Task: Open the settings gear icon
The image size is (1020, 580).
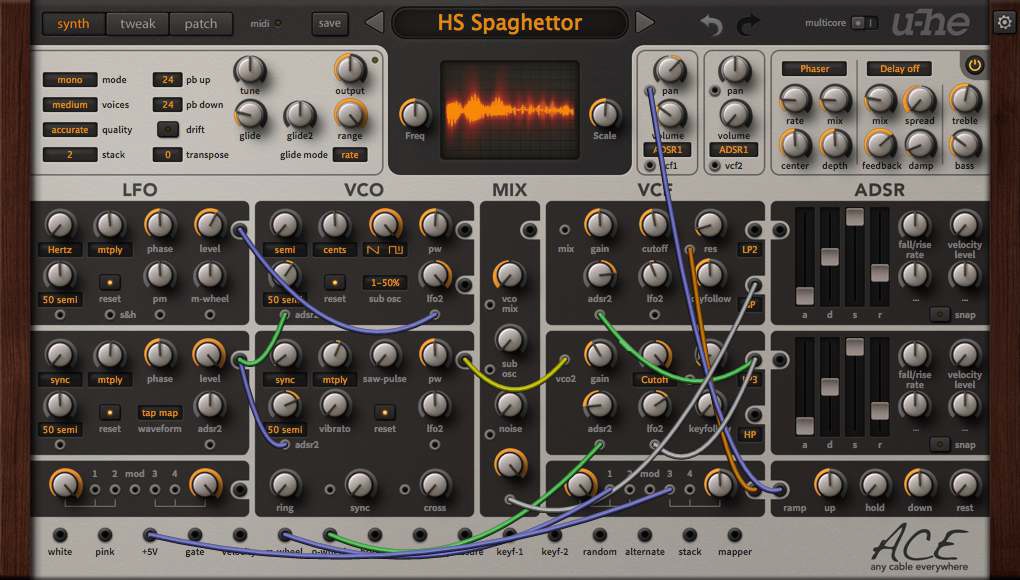Action: tap(1004, 23)
